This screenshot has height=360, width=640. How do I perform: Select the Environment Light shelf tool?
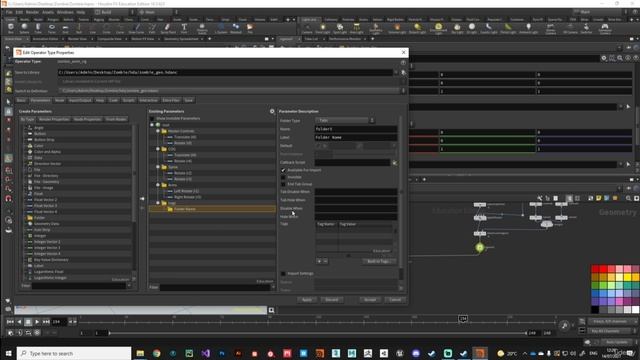438,28
